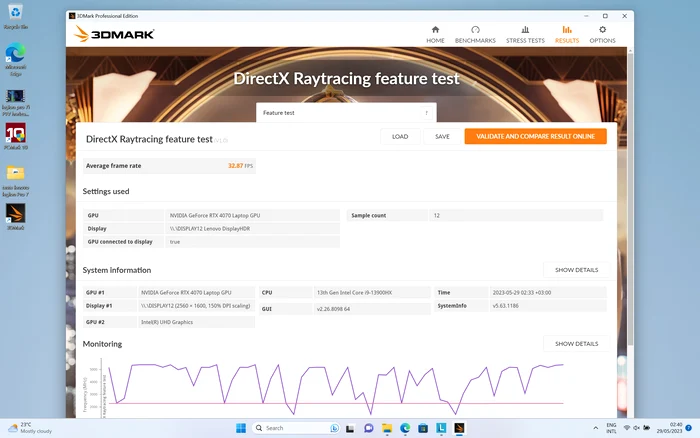Image resolution: width=700 pixels, height=438 pixels.
Task: Open Microsoft Edge from taskbar
Action: tap(405, 428)
